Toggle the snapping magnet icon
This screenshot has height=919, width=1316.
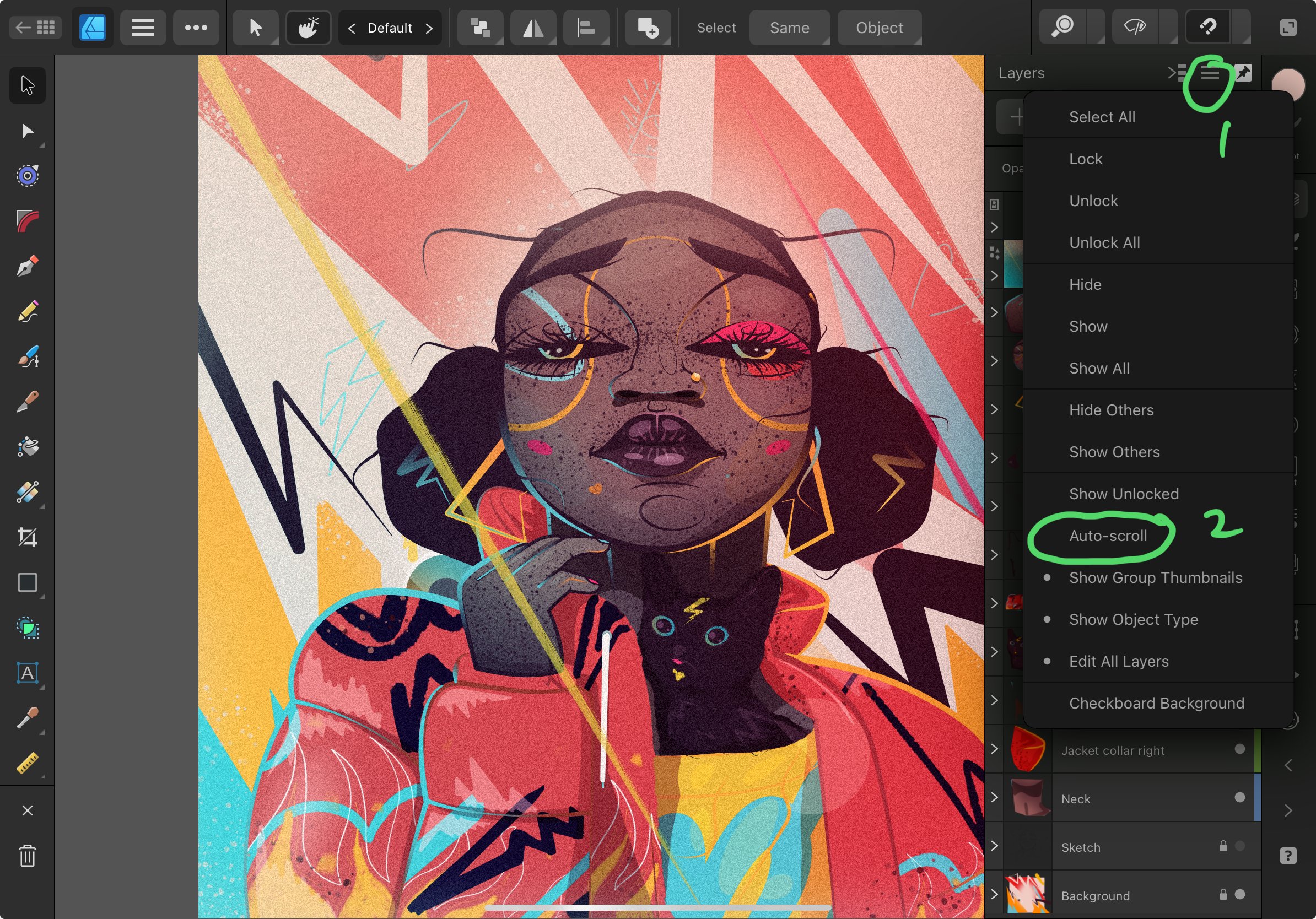click(x=1207, y=26)
